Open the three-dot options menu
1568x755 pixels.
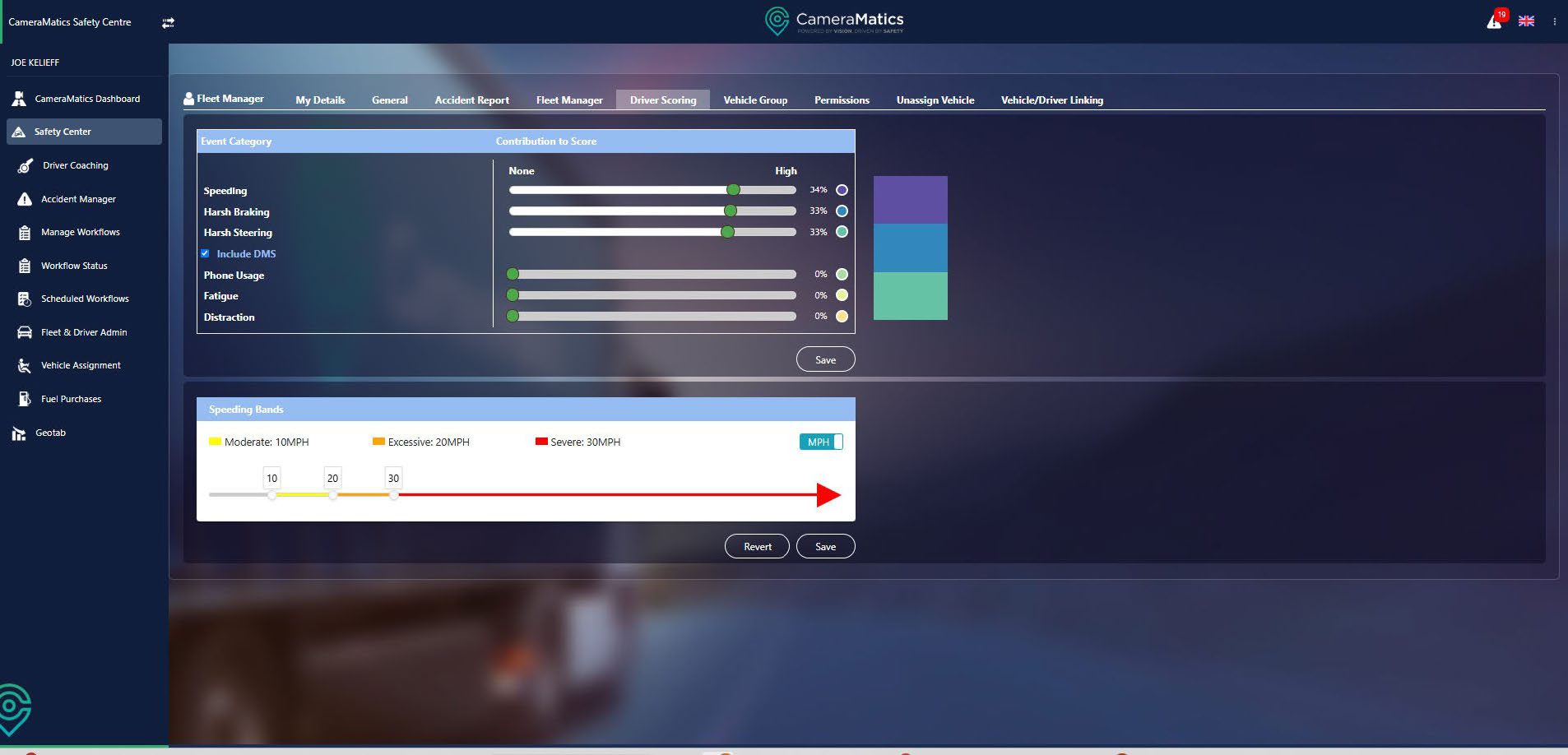pos(1554,22)
